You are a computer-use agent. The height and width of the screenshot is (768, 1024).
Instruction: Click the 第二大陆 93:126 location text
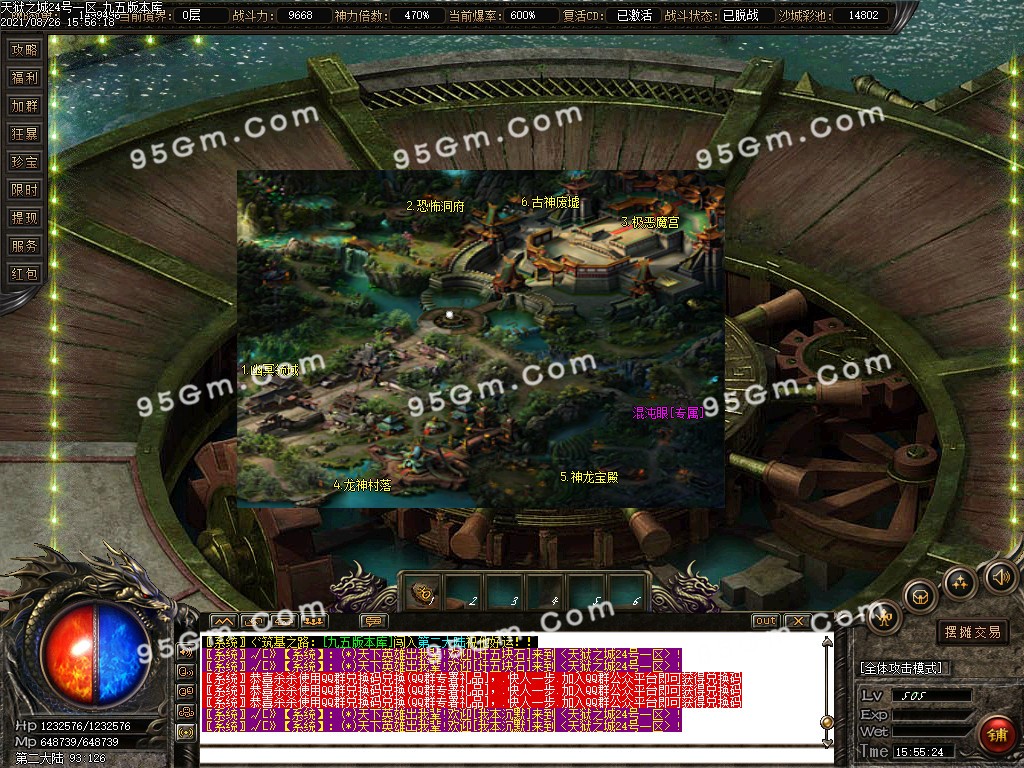60,758
